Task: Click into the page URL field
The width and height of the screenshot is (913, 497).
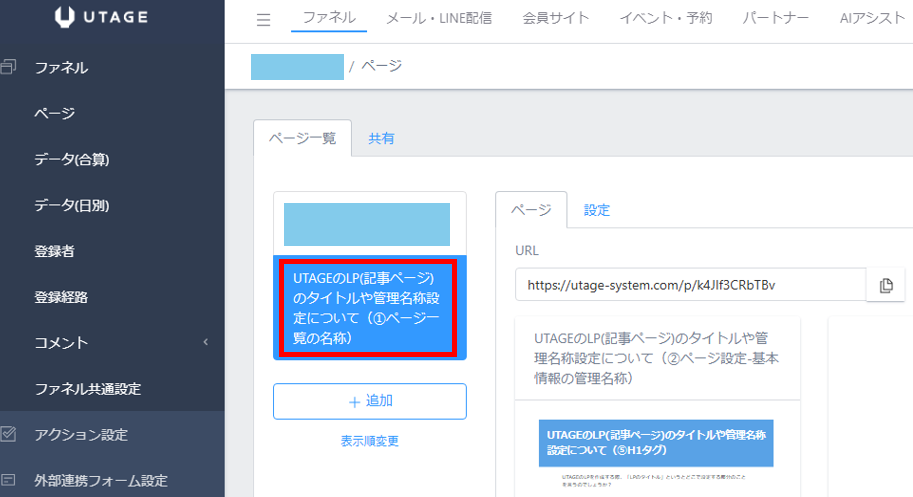Action: [x=690, y=285]
